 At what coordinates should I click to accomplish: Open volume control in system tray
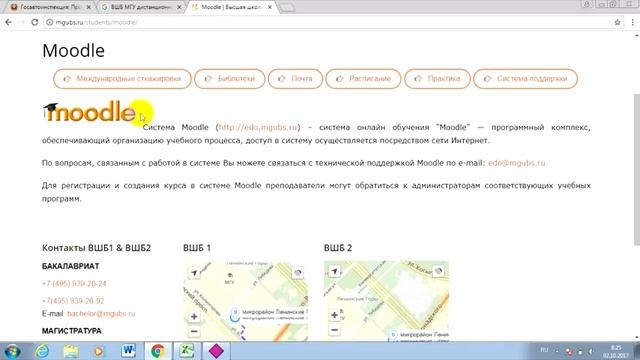(590, 351)
